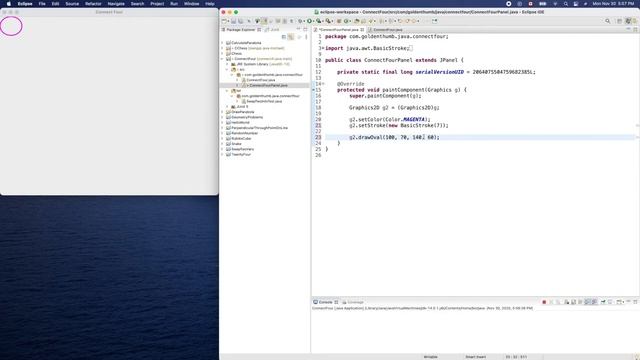Select the Snake project
The height and width of the screenshot is (360, 640).
(x=236, y=144)
